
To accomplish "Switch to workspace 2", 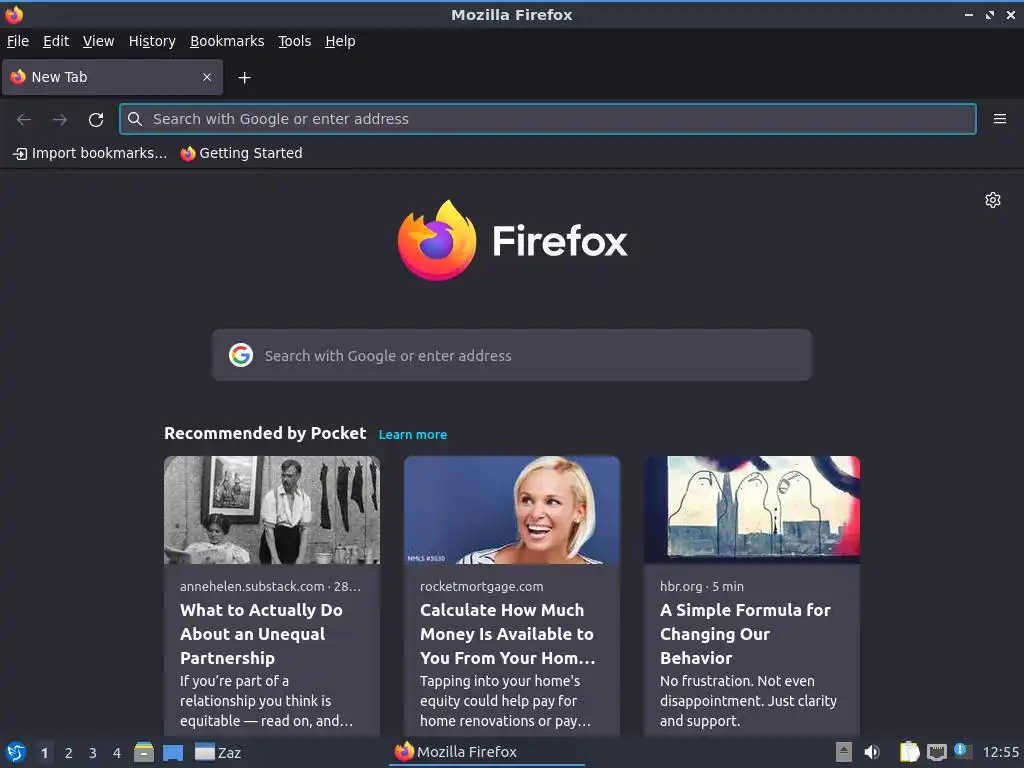I will click(x=69, y=753).
